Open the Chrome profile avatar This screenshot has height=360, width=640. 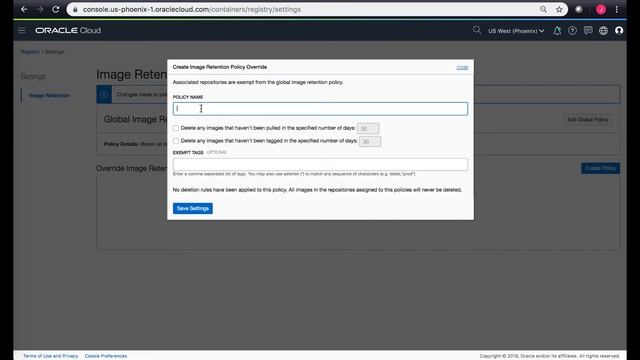(600, 9)
